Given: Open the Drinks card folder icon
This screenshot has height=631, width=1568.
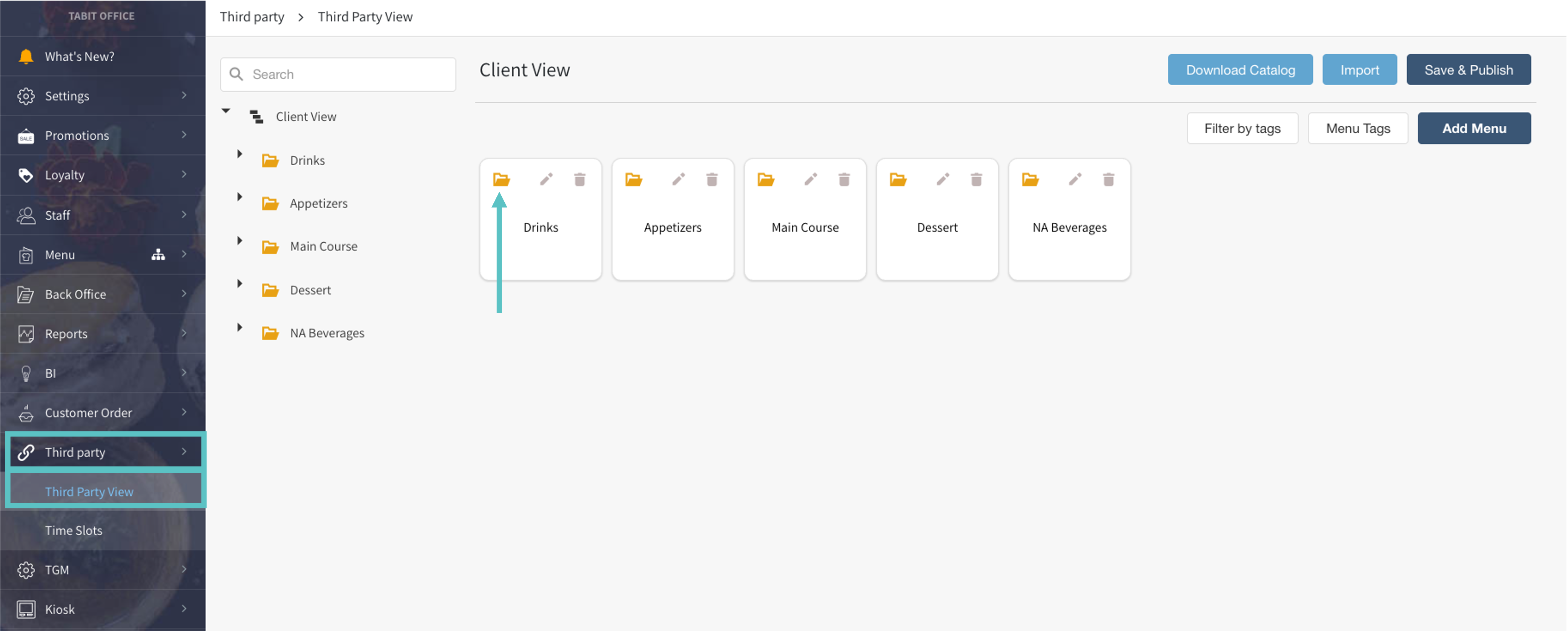Looking at the screenshot, I should 501,180.
